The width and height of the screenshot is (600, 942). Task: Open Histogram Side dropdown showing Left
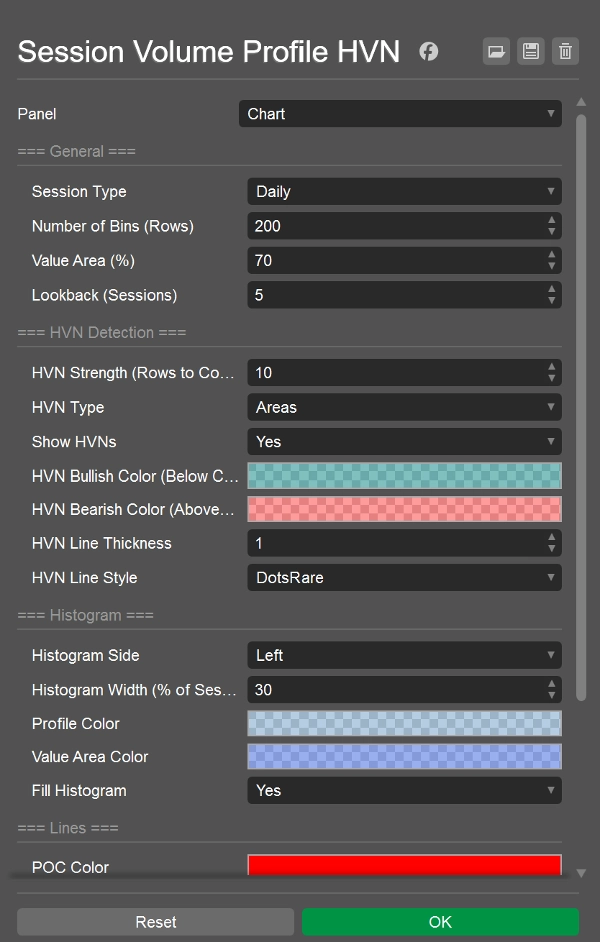coord(404,655)
